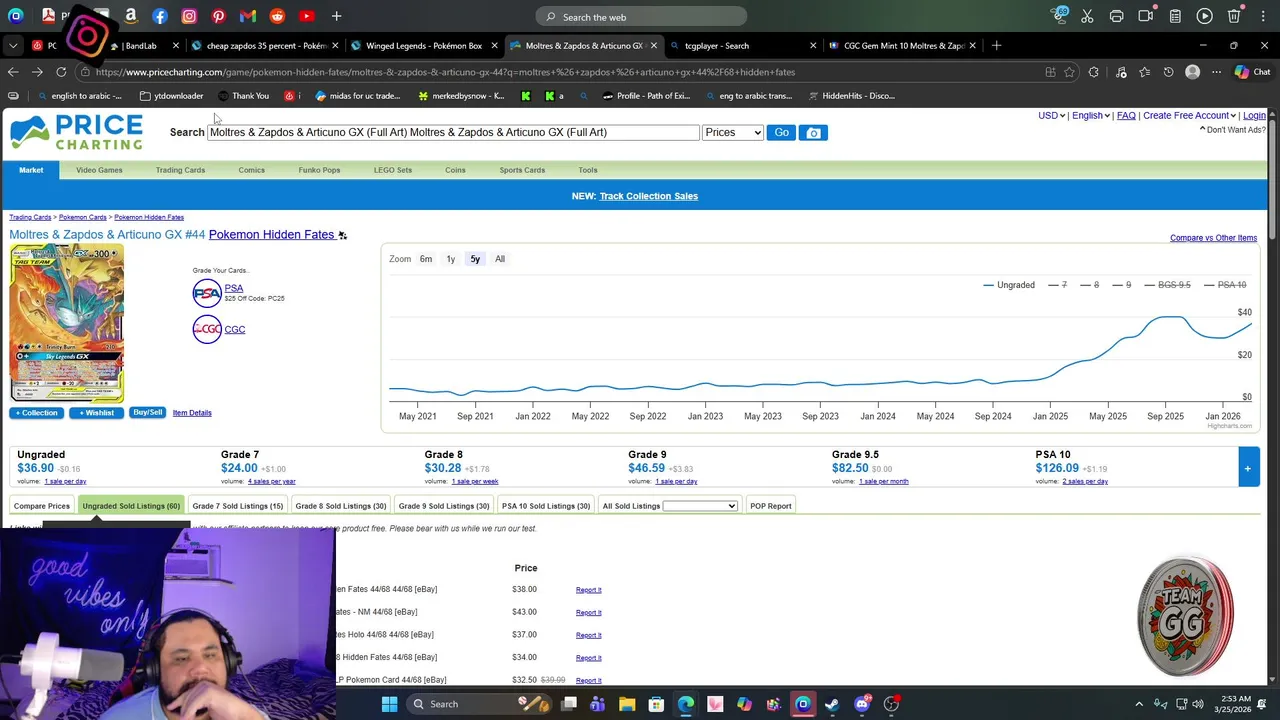1280x720 pixels.
Task: Click the browser back arrow
Action: coord(13,72)
